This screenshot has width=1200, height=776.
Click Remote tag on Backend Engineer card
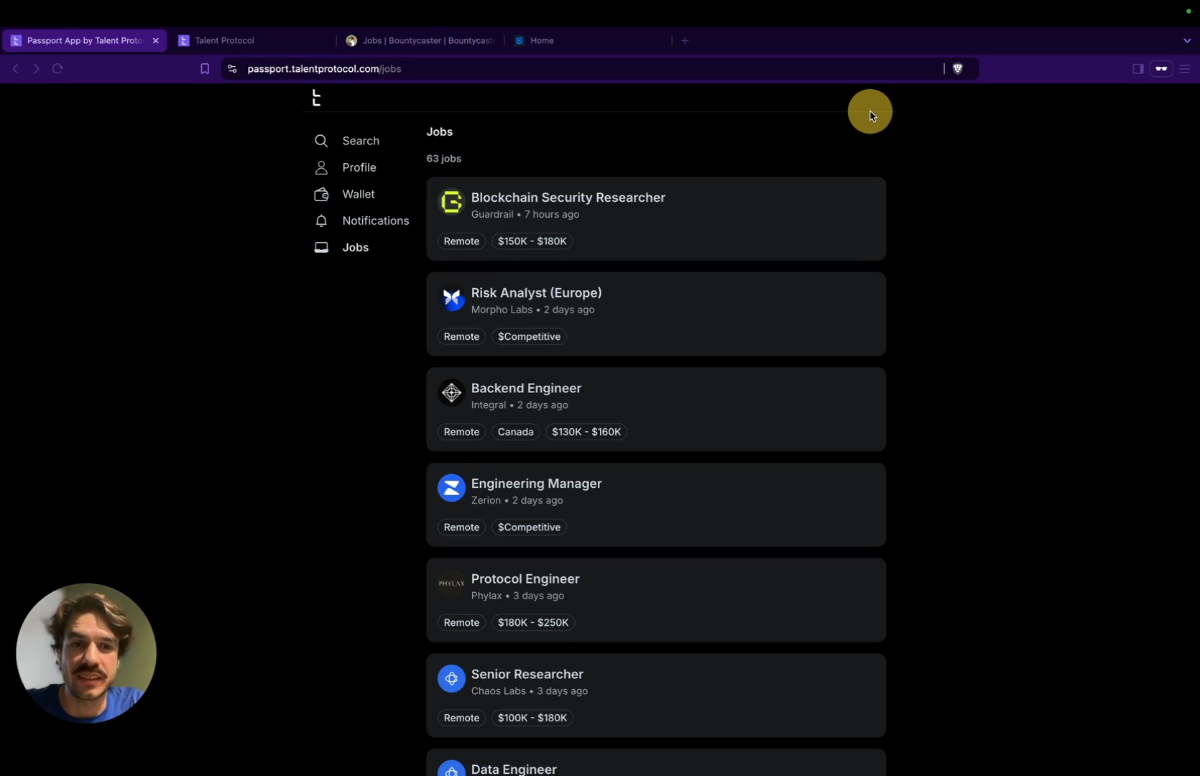coord(462,432)
